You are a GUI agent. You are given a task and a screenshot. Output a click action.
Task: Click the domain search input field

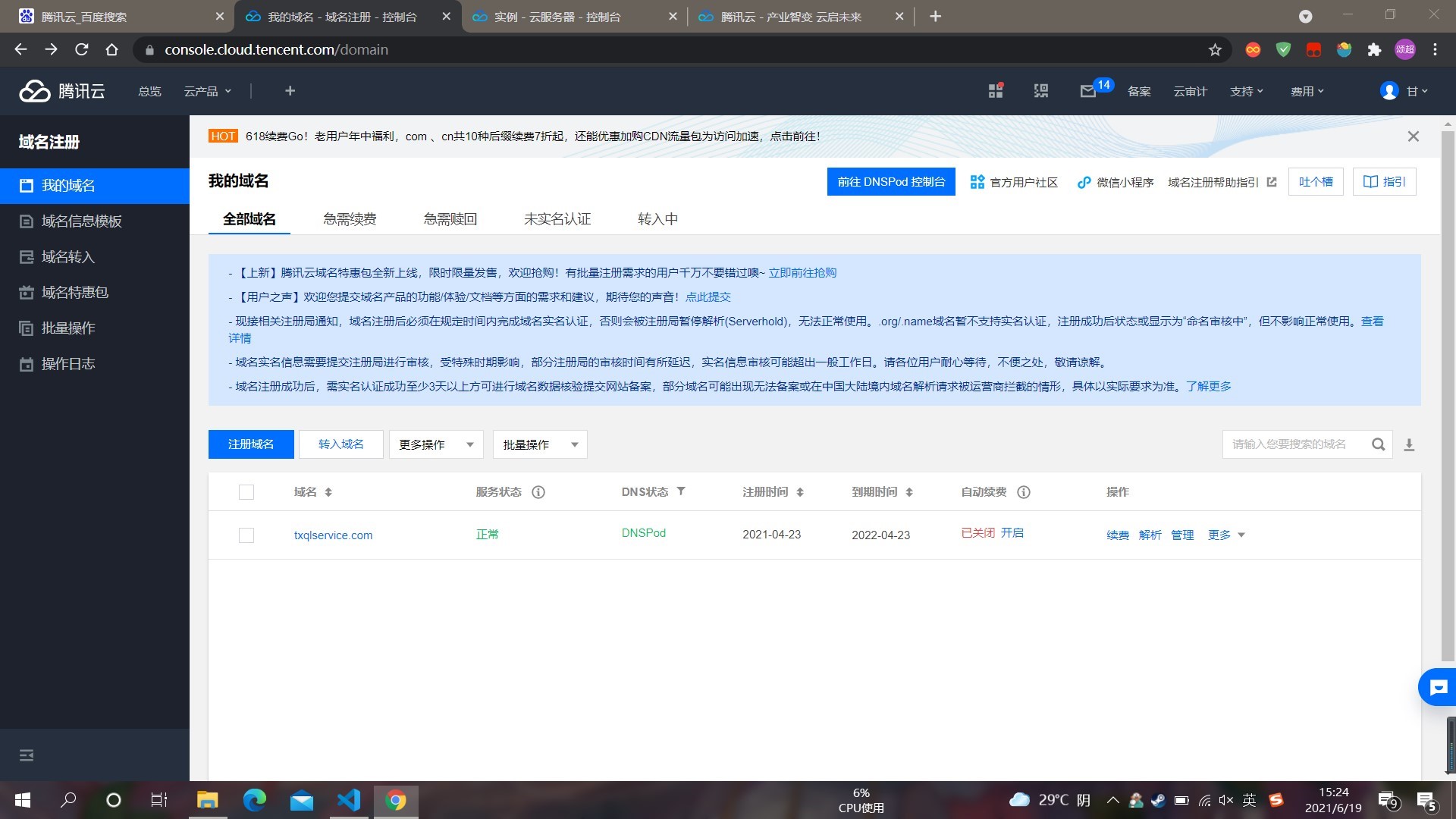click(1297, 444)
